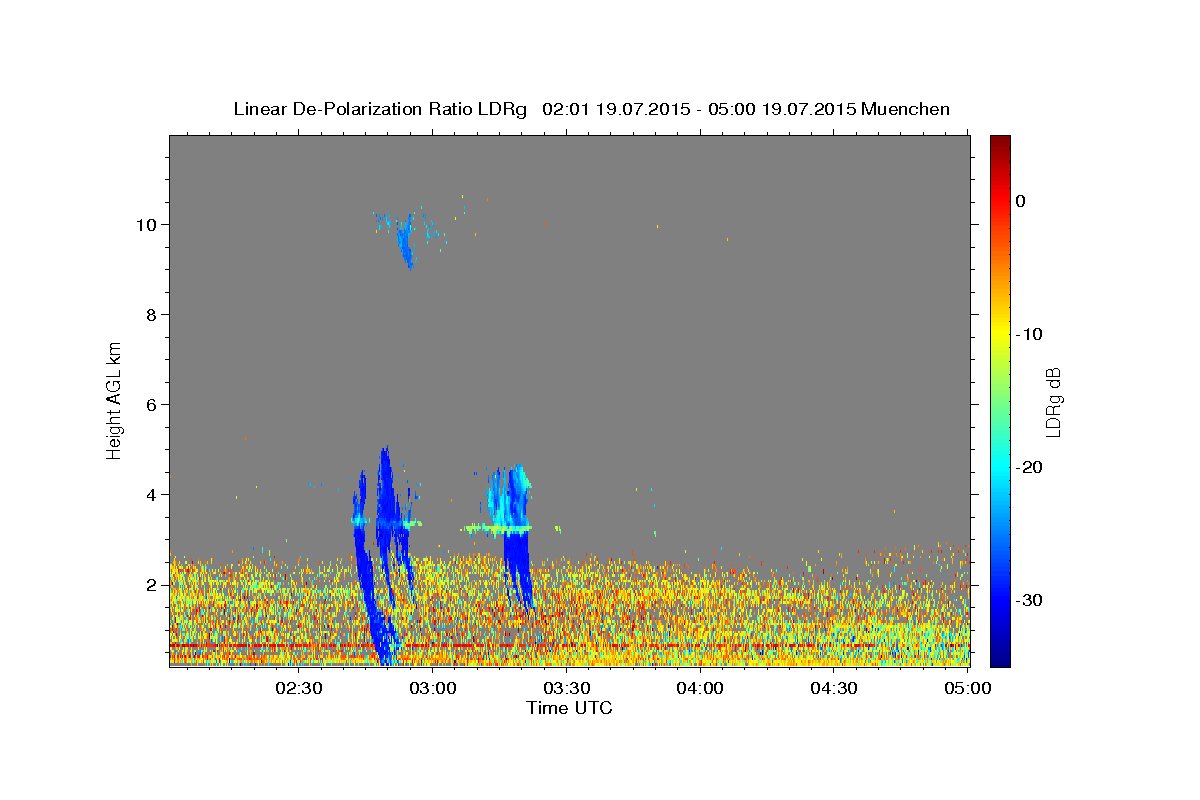This screenshot has width=1200, height=800.
Task: Click the yellow band of the colorbar
Action: (x=1000, y=330)
